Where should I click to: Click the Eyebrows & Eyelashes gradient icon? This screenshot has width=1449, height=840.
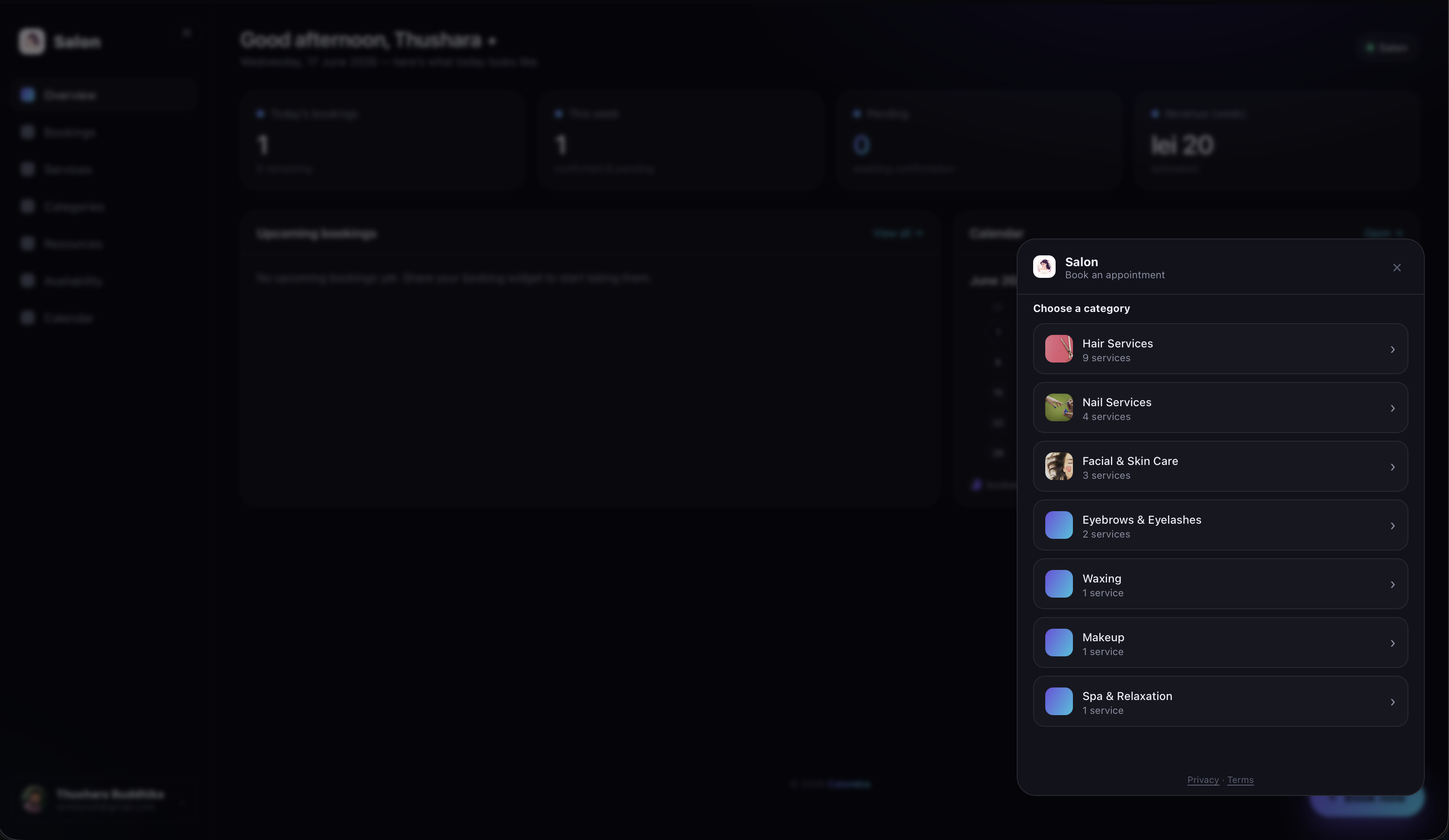pyautogui.click(x=1059, y=525)
